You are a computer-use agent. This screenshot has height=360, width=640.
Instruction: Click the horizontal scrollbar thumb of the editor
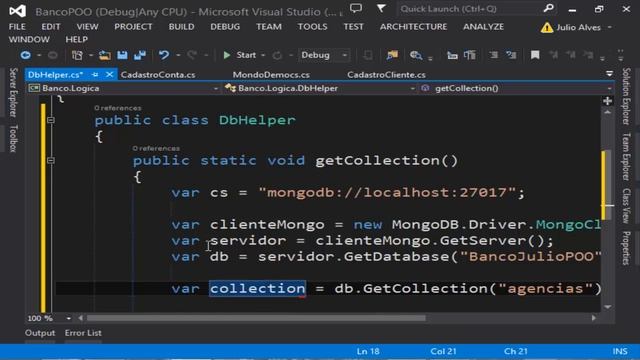click(x=256, y=318)
